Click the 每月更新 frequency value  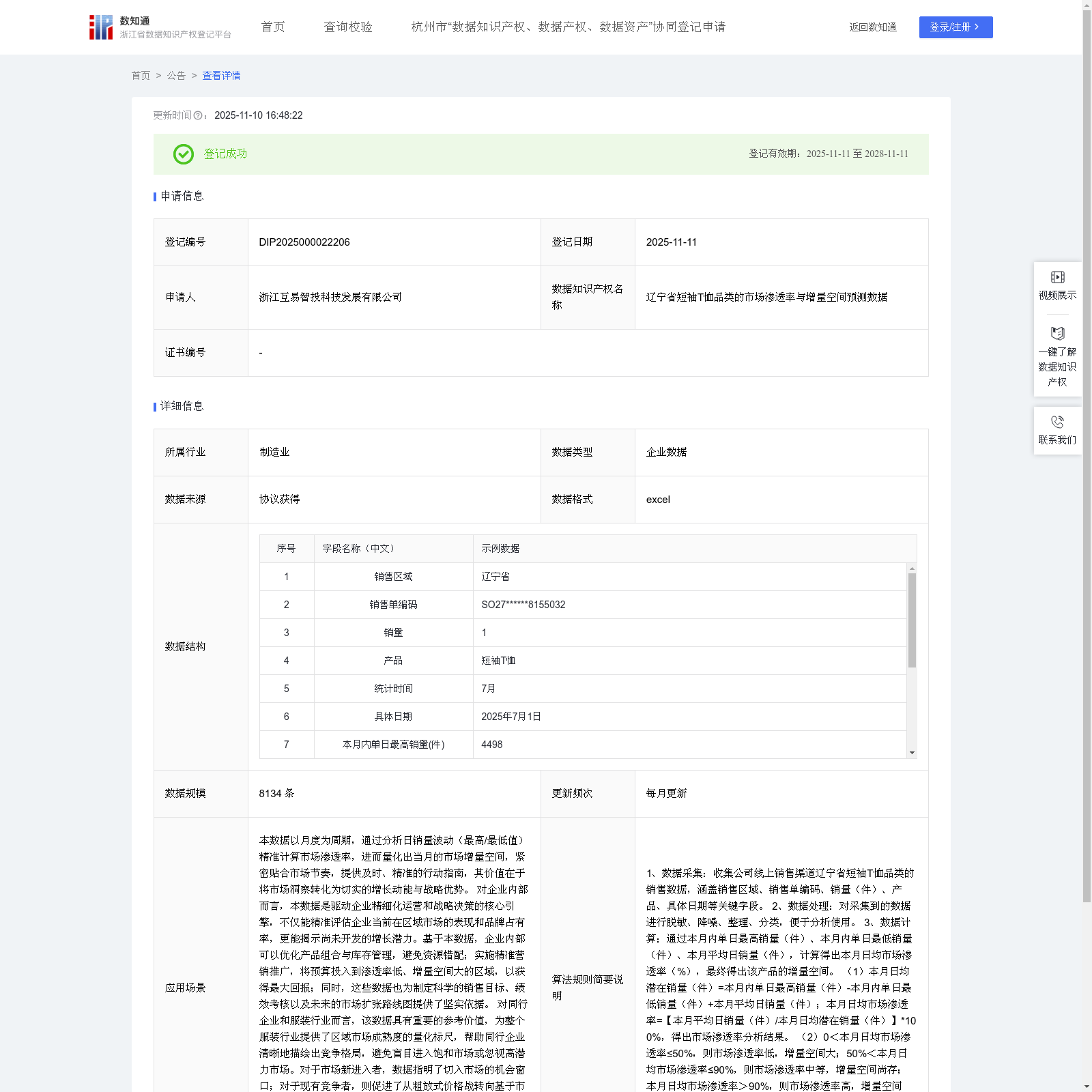pyautogui.click(x=667, y=794)
